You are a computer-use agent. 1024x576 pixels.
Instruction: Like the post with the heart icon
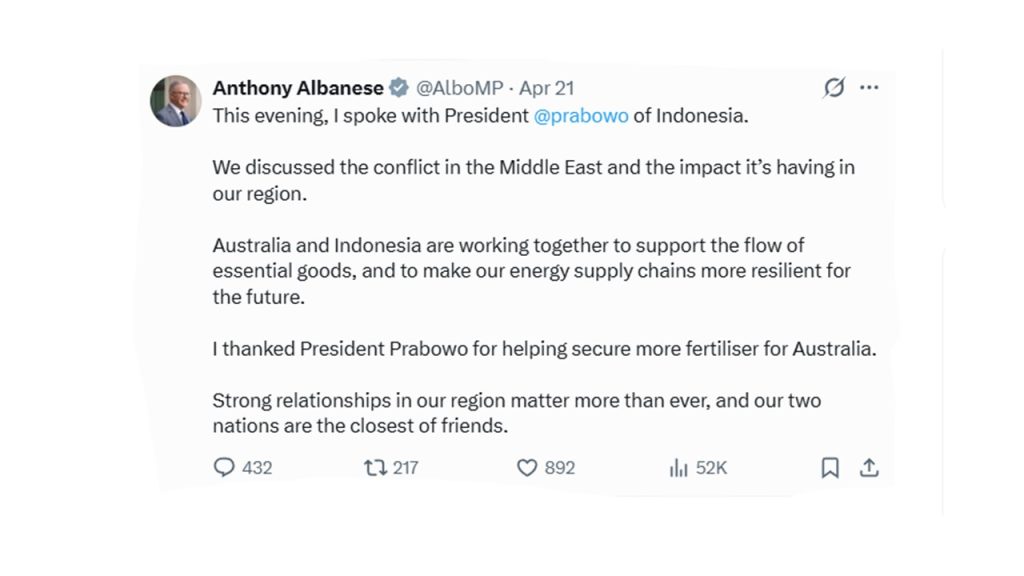tap(527, 467)
